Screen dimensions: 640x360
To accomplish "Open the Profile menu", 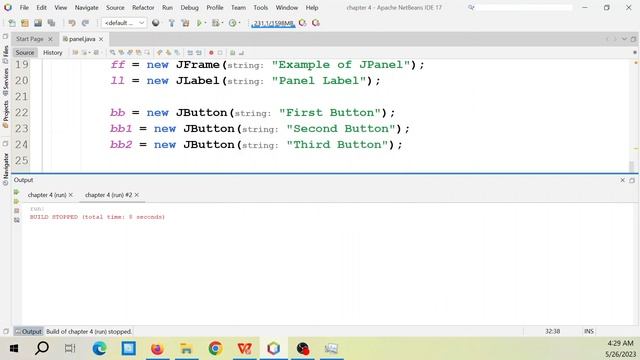I will pos(215,8).
